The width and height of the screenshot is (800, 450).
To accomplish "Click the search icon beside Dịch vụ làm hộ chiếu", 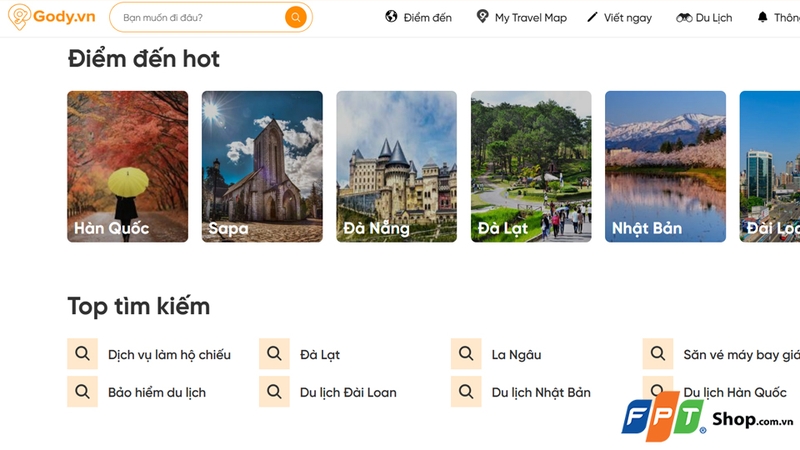I will click(x=82, y=354).
